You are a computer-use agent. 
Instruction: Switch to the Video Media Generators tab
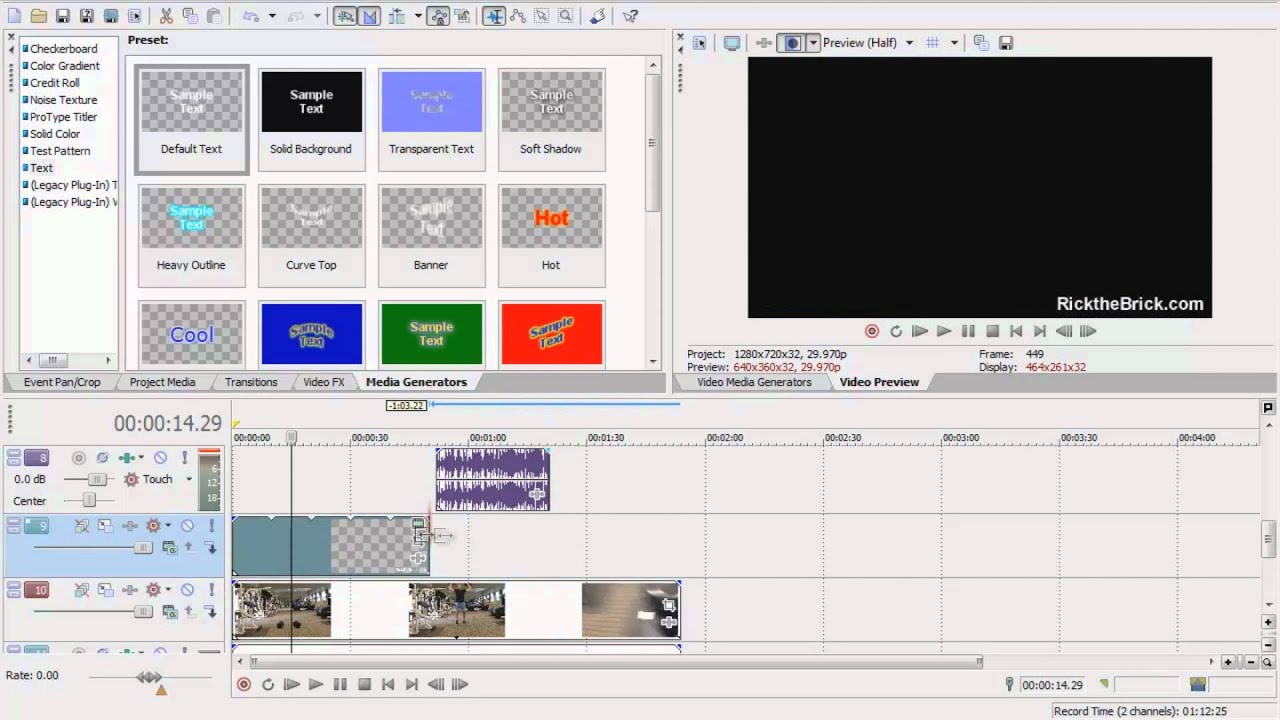click(754, 382)
